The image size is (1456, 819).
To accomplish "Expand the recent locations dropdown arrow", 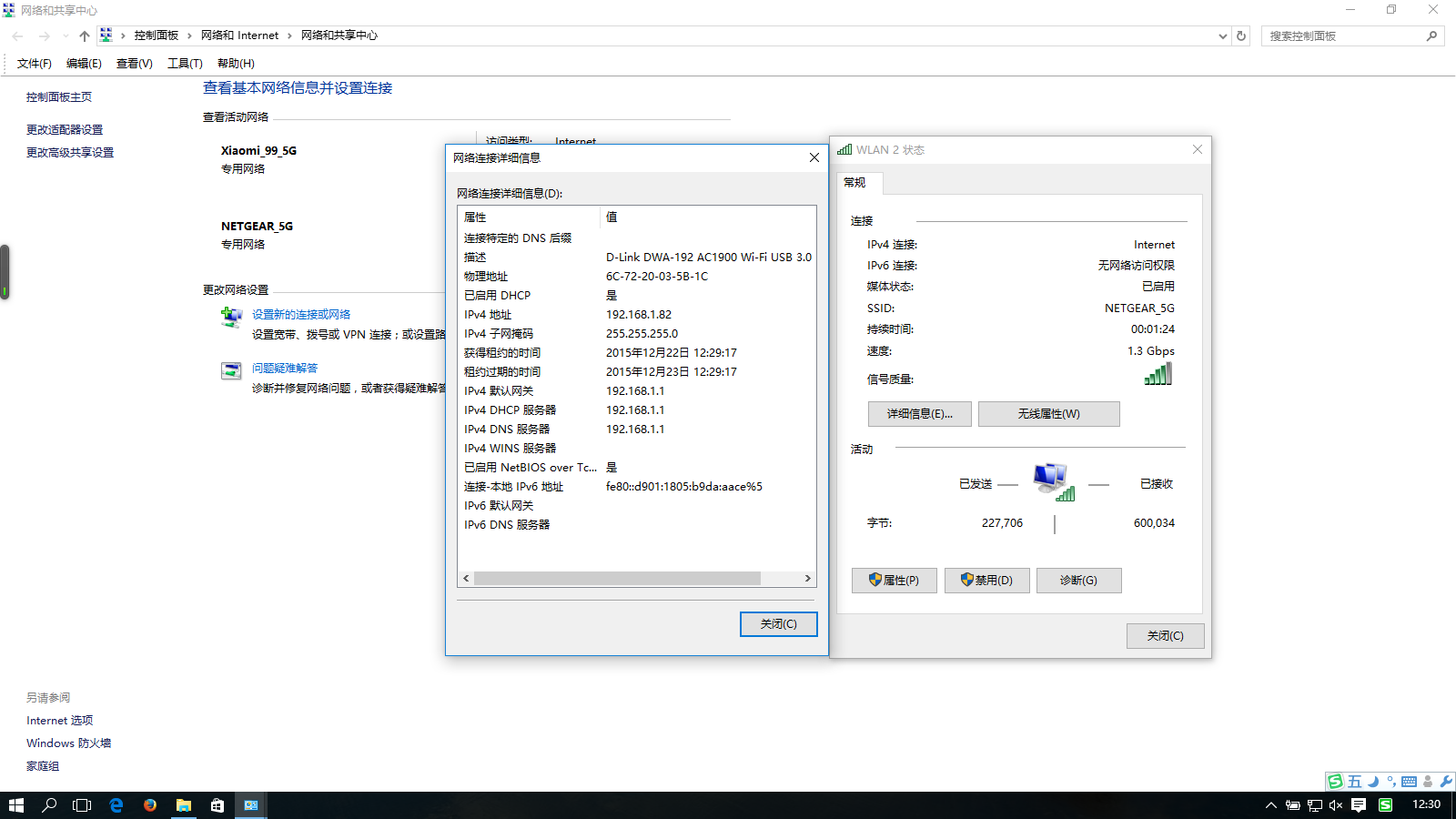I will coord(66,36).
